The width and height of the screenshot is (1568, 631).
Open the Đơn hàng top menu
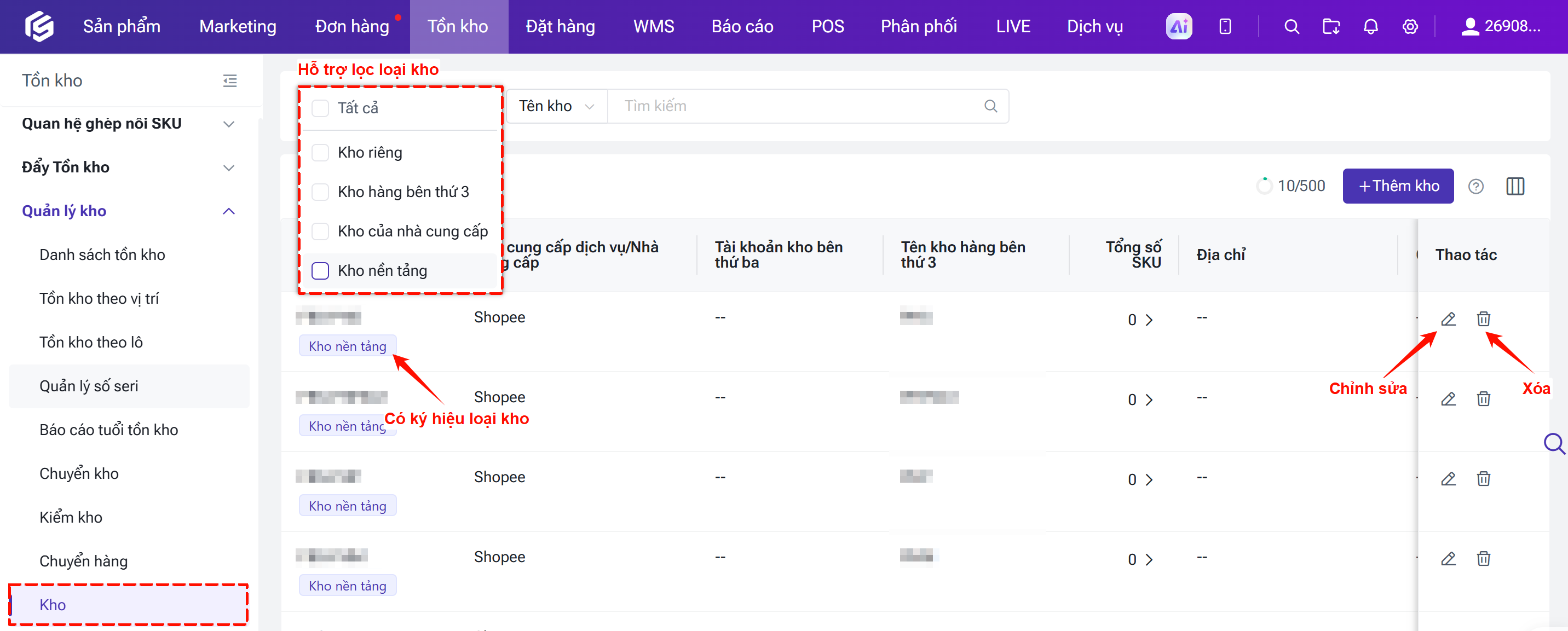352,26
